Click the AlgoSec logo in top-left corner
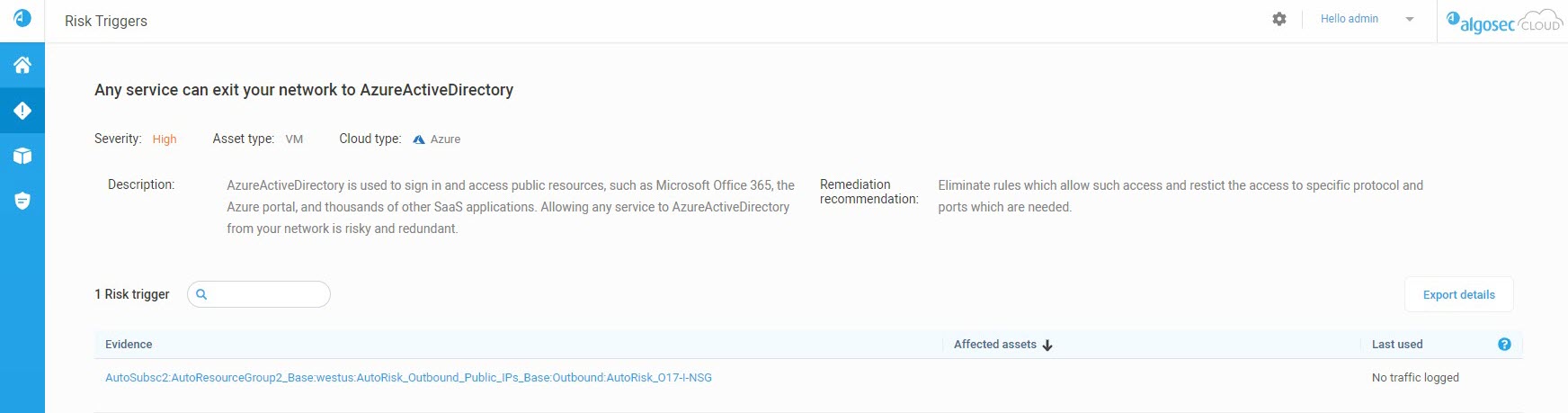1568x413 pixels. click(22, 18)
